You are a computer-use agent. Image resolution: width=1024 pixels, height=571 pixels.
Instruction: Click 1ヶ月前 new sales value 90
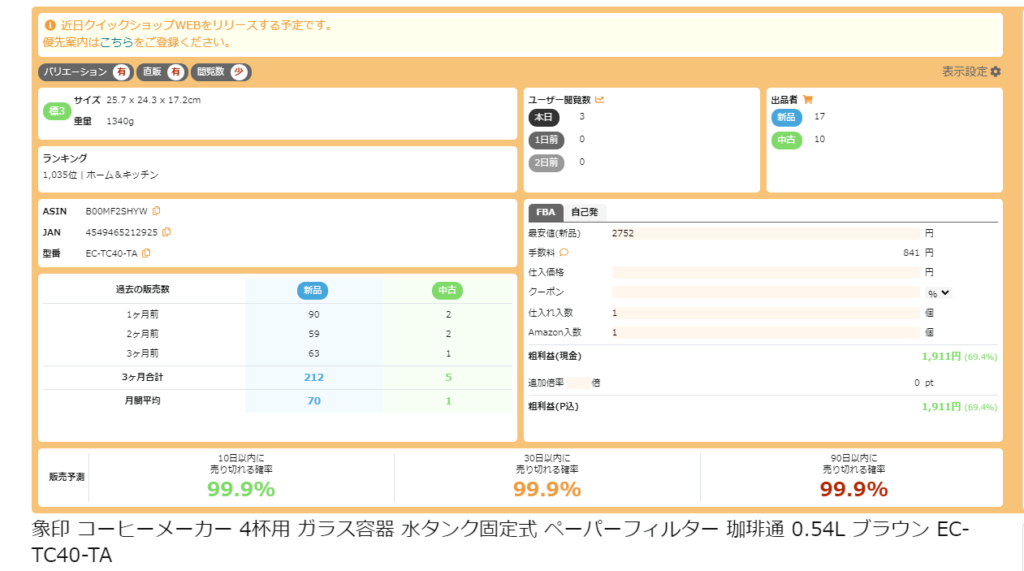(x=313, y=314)
